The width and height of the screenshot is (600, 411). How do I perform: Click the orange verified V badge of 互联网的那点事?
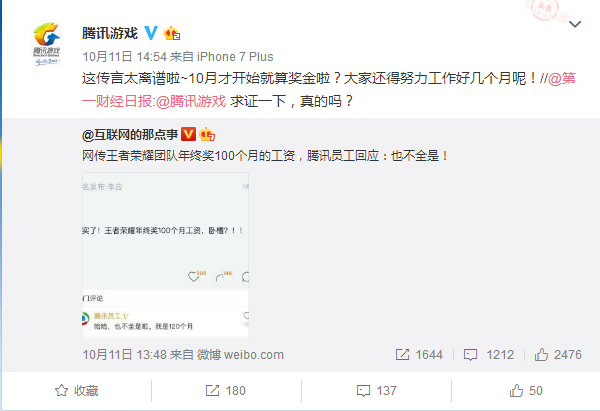pos(188,134)
